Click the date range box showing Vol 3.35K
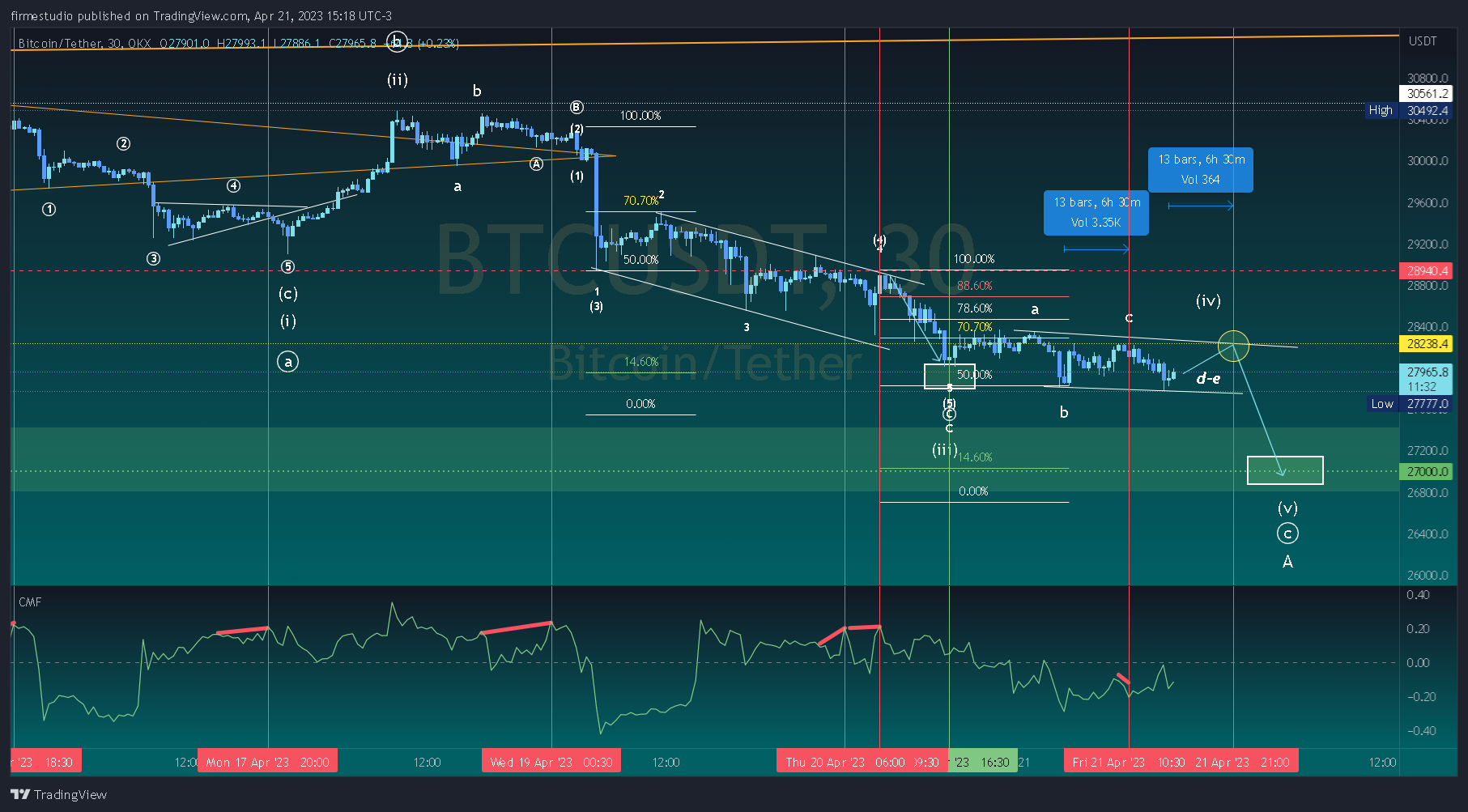 (x=1096, y=212)
